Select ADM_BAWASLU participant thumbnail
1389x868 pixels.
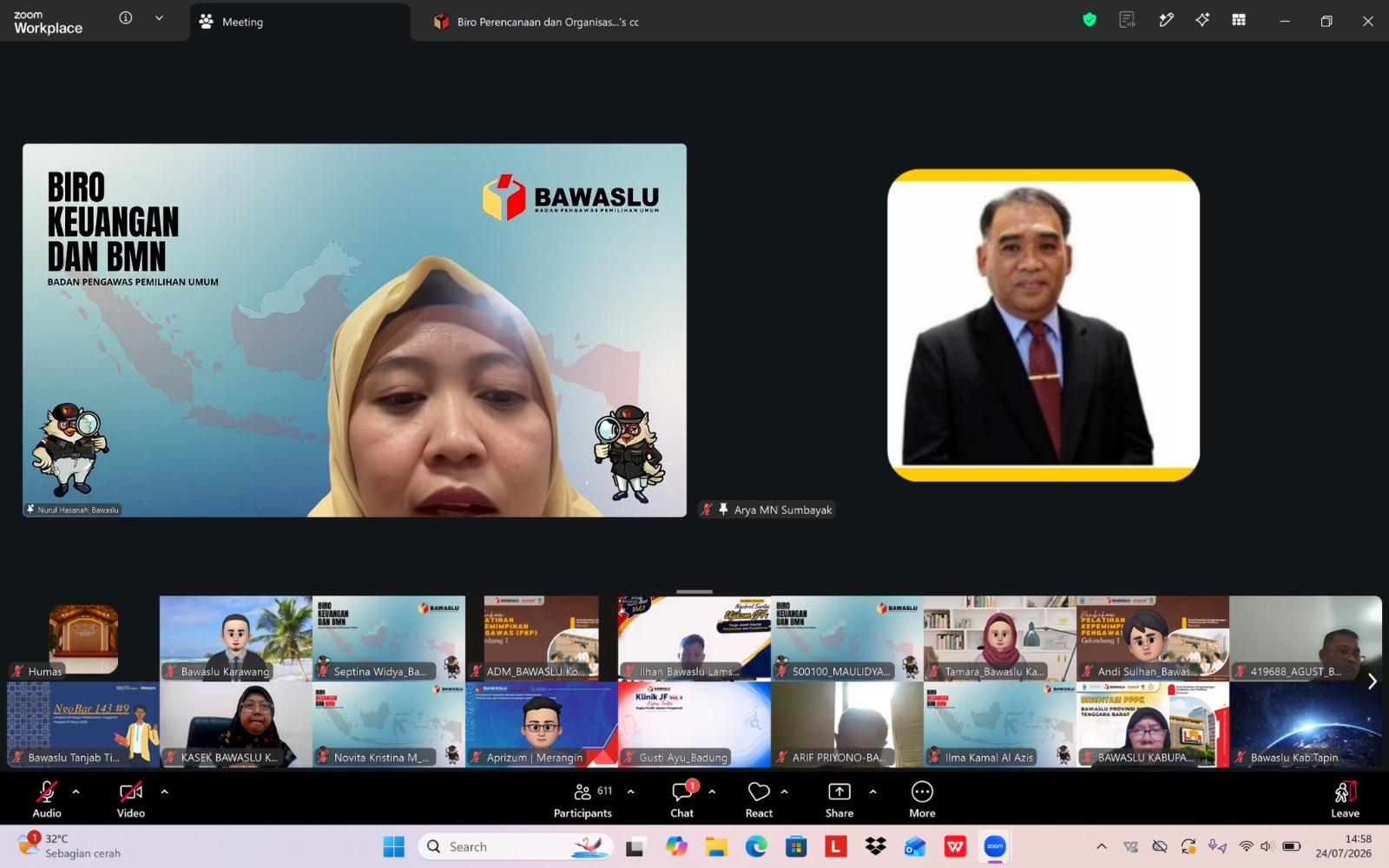point(542,639)
